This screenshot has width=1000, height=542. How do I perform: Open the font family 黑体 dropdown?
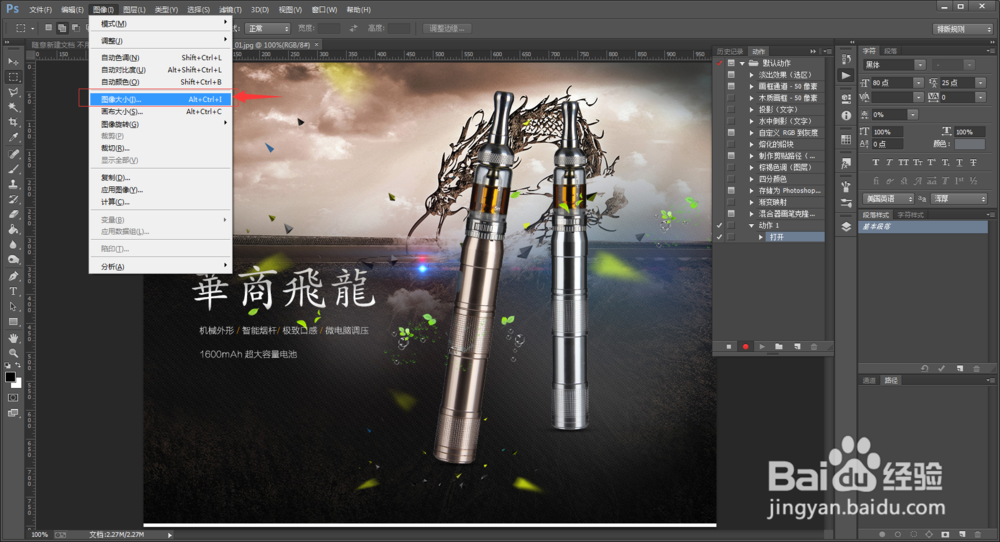tap(920, 64)
